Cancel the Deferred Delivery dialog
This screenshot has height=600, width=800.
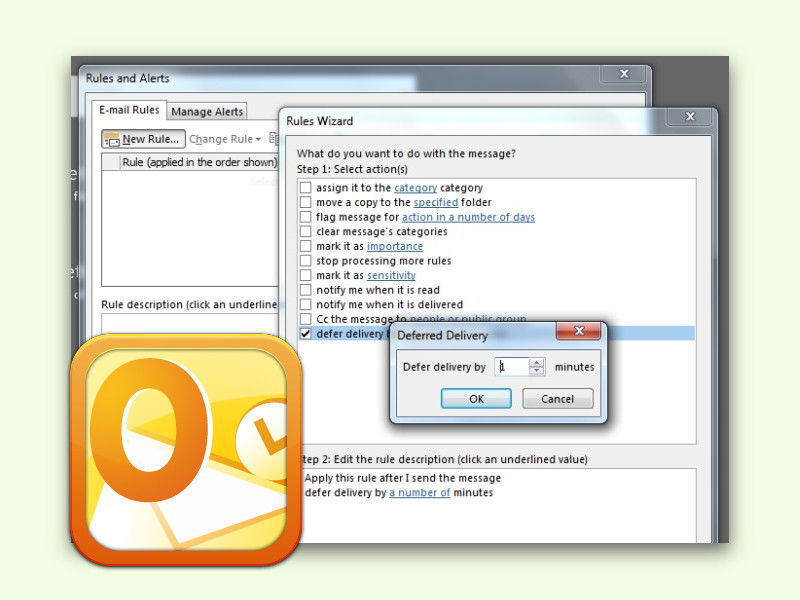pos(558,398)
